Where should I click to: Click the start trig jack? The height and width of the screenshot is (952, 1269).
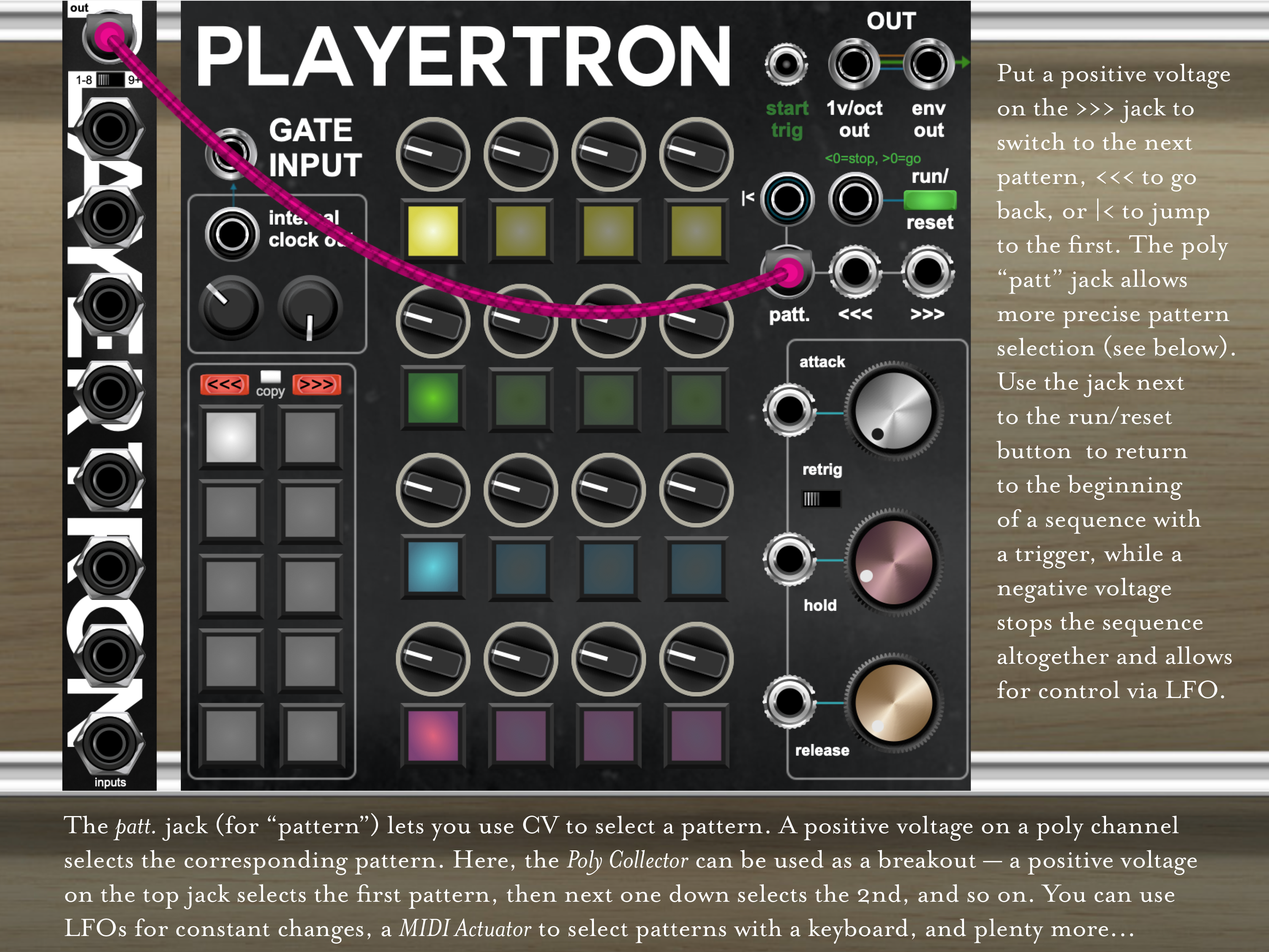tap(786, 64)
